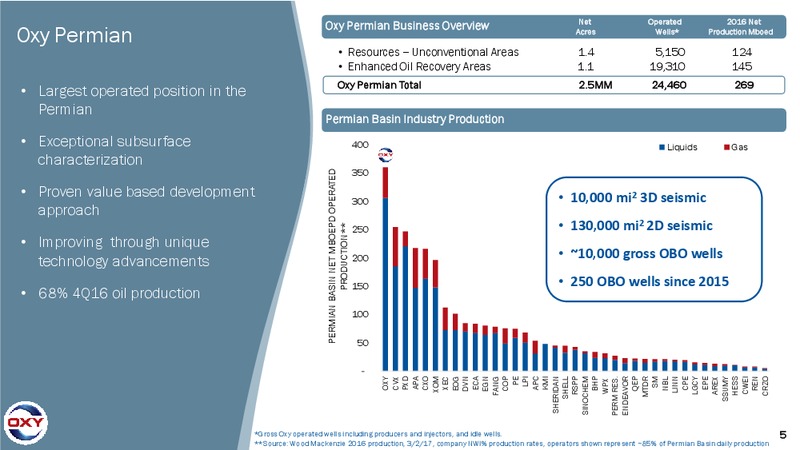Click the 1.4 net acres value
The image size is (800, 450).
586,52
